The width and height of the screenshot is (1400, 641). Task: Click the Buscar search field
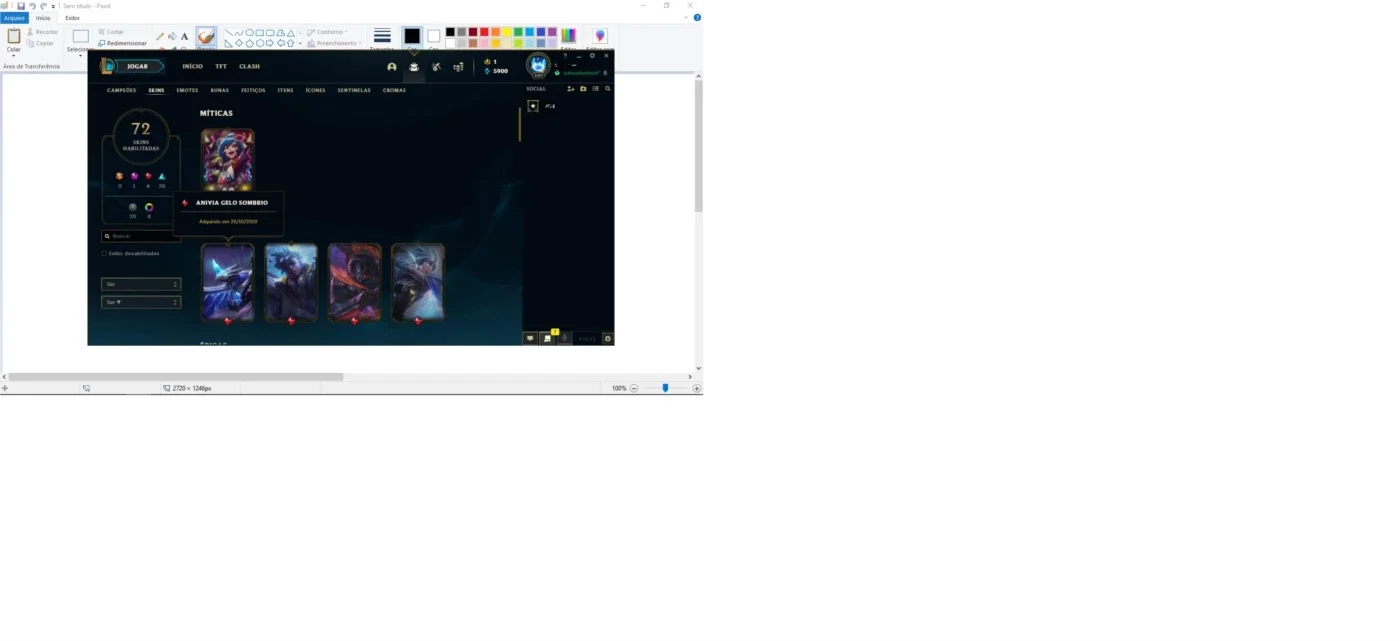click(141, 236)
